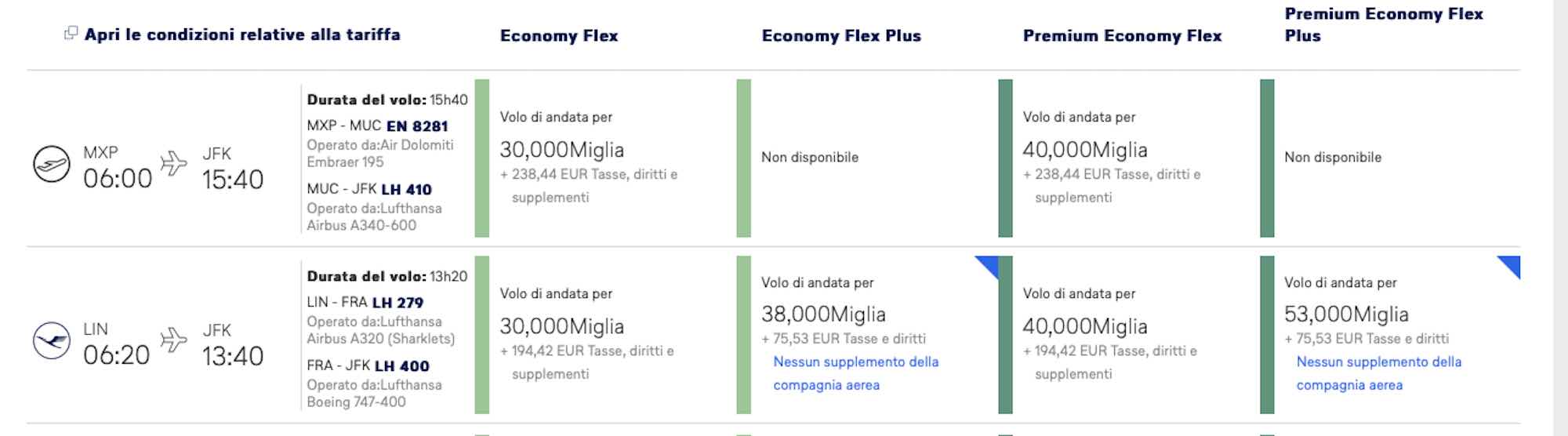Click the Lufthansa crane logo
Viewport: 1568px width, 436px height.
point(52,341)
